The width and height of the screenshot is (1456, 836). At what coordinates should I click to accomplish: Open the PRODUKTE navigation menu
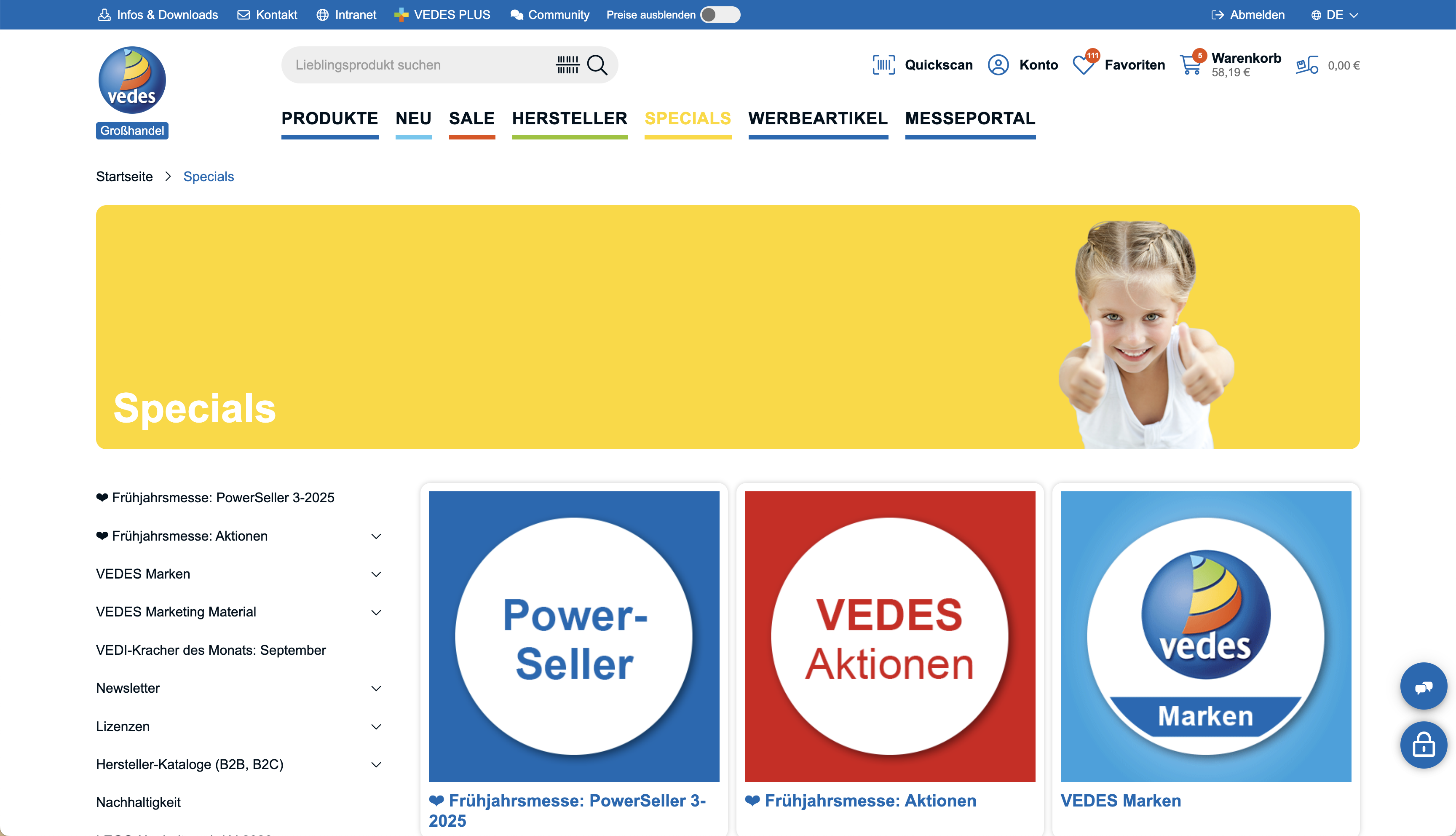click(329, 118)
